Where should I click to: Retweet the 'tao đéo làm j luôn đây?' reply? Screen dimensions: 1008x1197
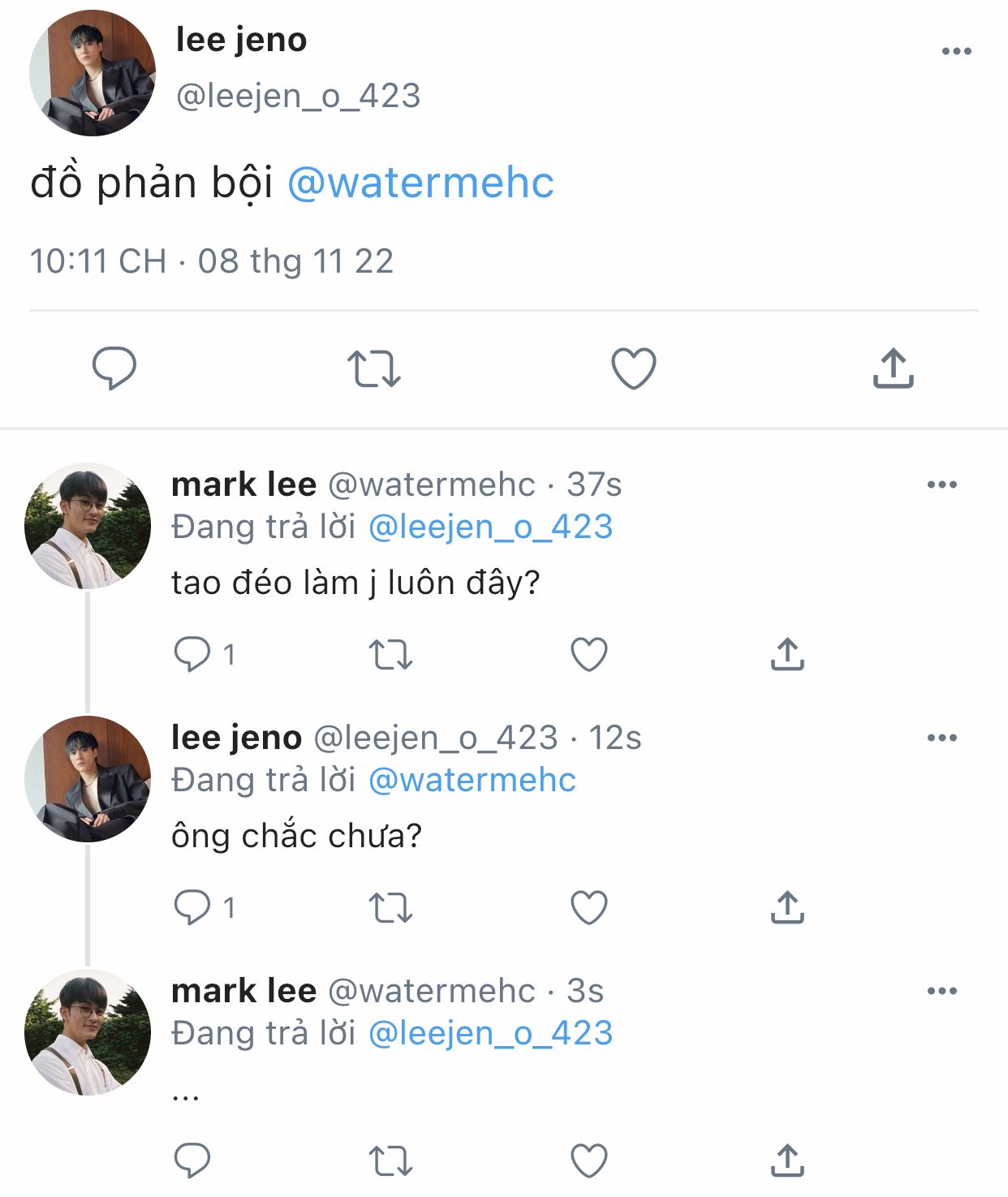coord(390,654)
